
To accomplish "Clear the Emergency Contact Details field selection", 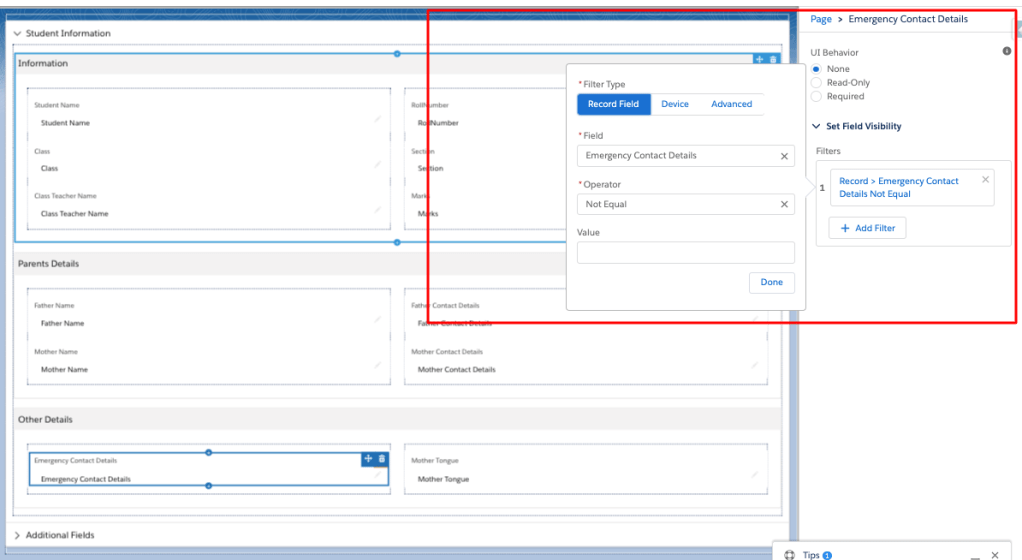I will click(784, 156).
